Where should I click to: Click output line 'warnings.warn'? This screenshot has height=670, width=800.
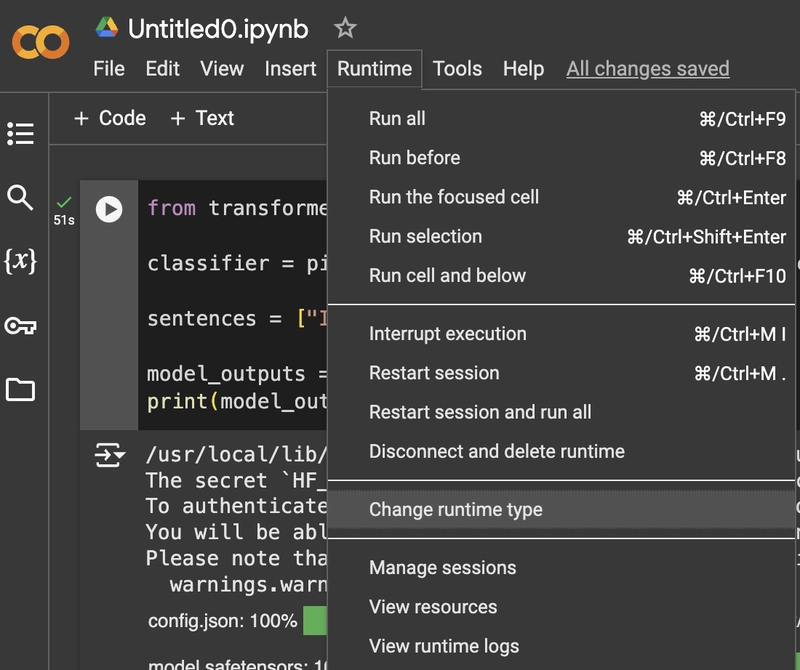pos(248,585)
